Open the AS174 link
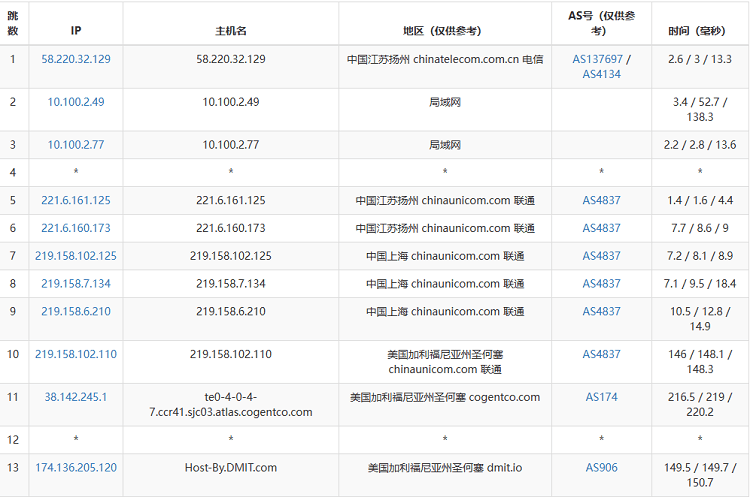The height and width of the screenshot is (497, 750). click(601, 397)
